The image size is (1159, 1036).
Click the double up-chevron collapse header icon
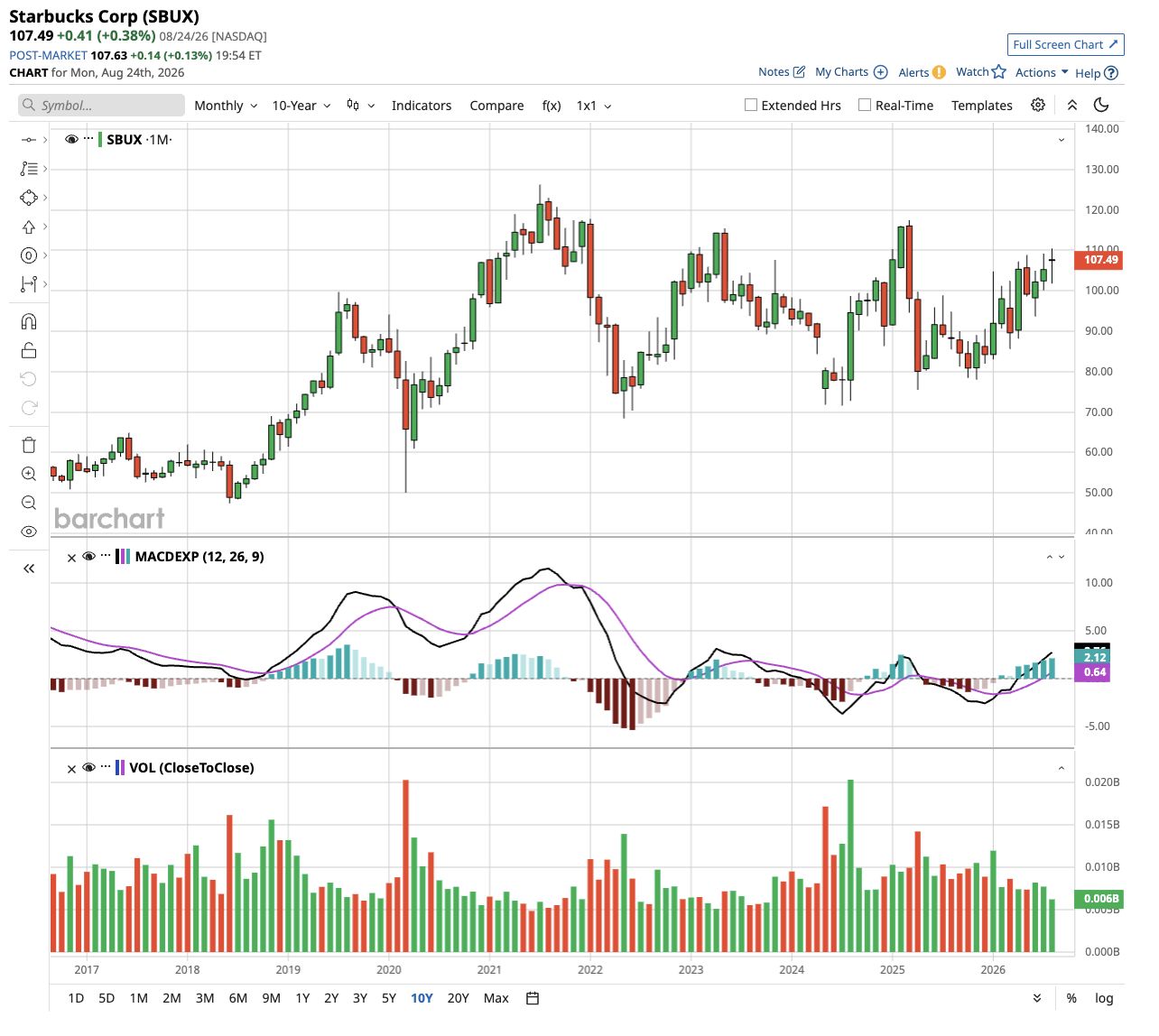tap(1072, 105)
